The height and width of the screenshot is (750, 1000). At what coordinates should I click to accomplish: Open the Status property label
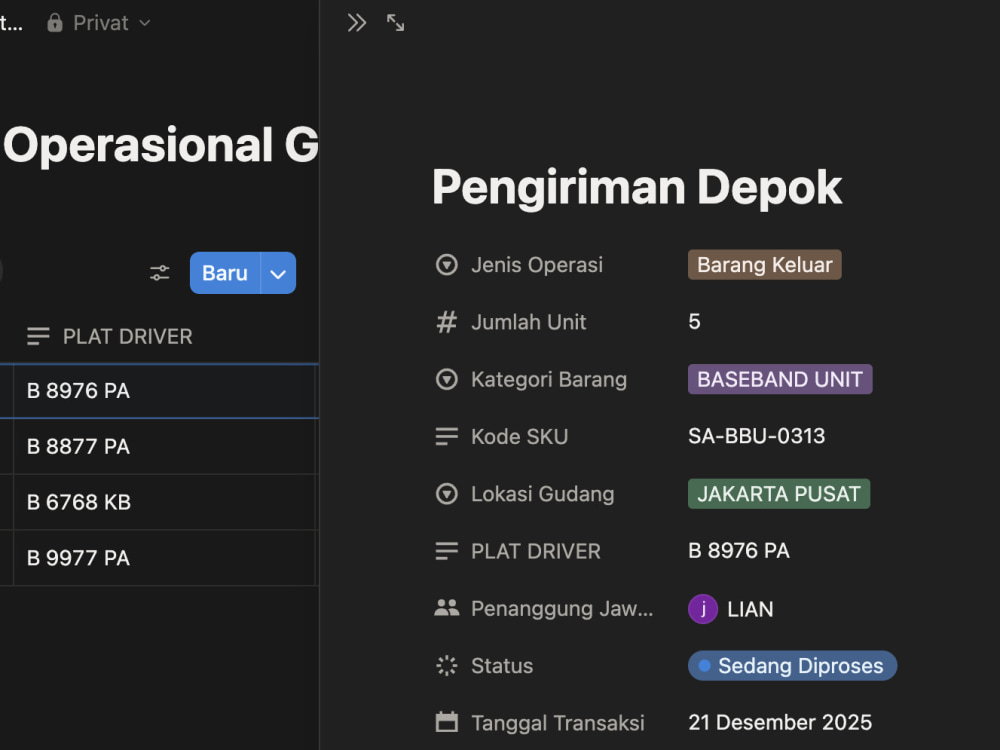tap(501, 666)
